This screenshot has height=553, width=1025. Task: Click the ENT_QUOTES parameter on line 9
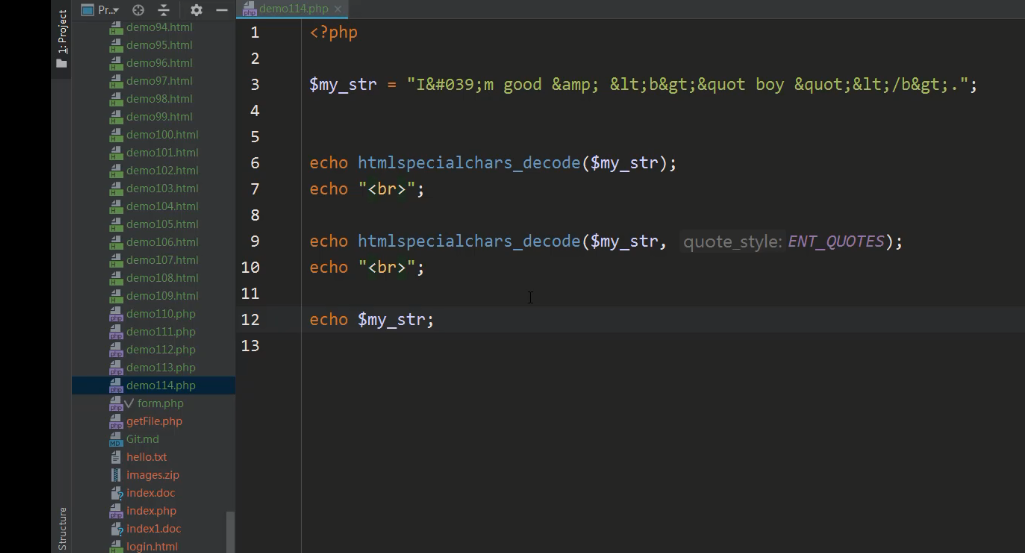[x=836, y=241]
